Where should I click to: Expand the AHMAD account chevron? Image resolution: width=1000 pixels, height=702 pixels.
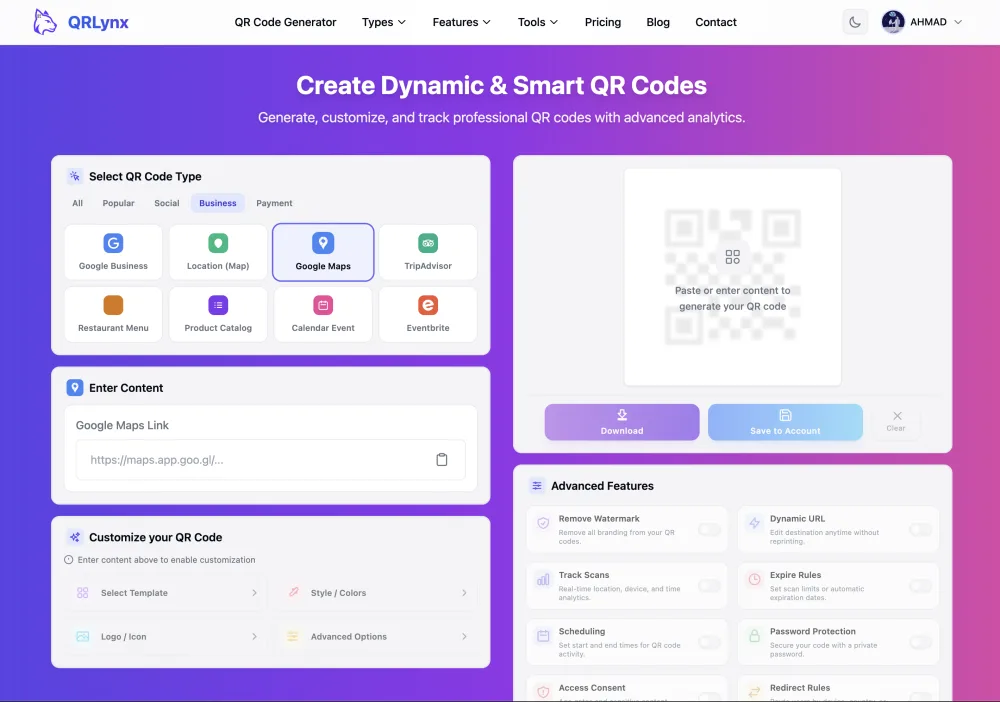point(958,22)
